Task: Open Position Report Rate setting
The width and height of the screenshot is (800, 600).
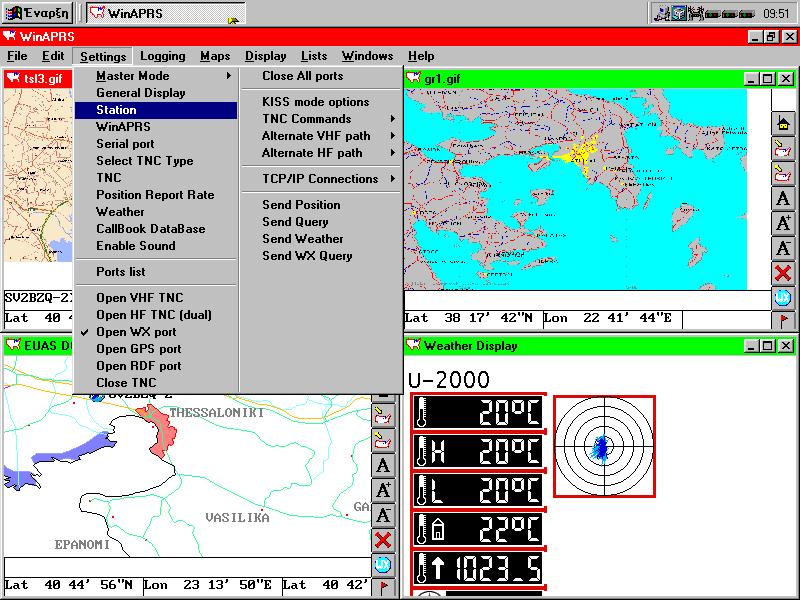Action: [x=156, y=195]
